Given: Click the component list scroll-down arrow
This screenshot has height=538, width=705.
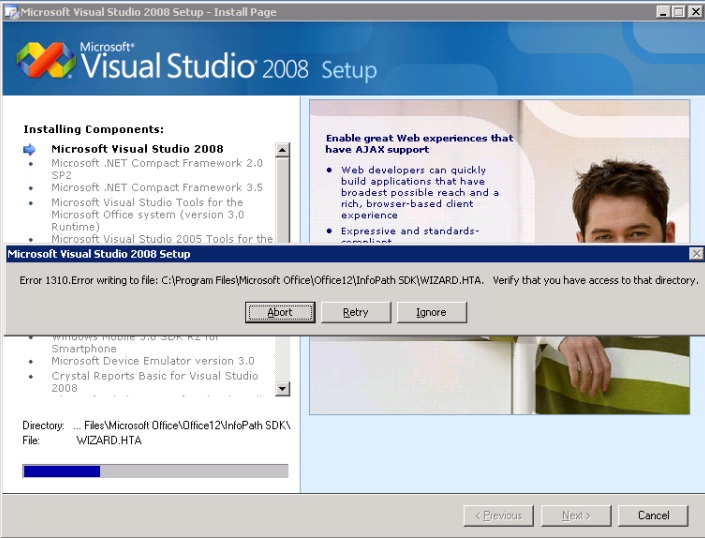Looking at the screenshot, I should (282, 388).
